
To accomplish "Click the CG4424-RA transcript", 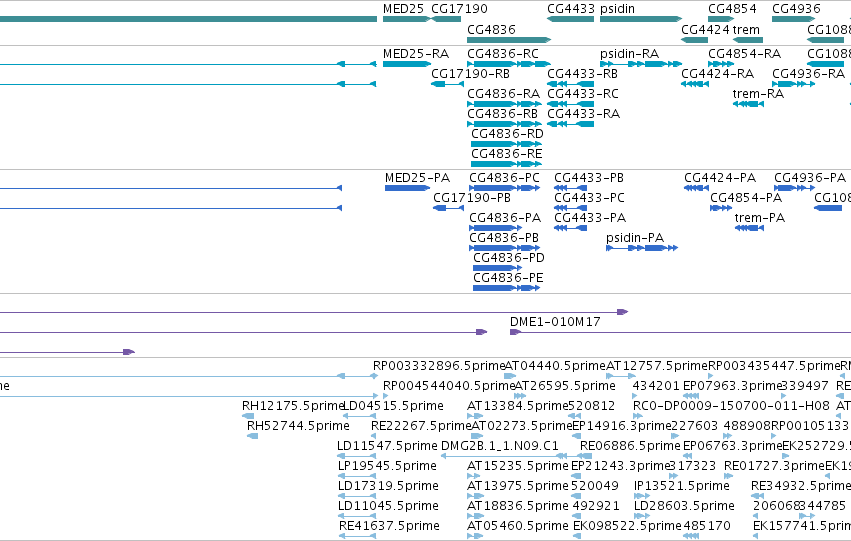I will pos(695,84).
